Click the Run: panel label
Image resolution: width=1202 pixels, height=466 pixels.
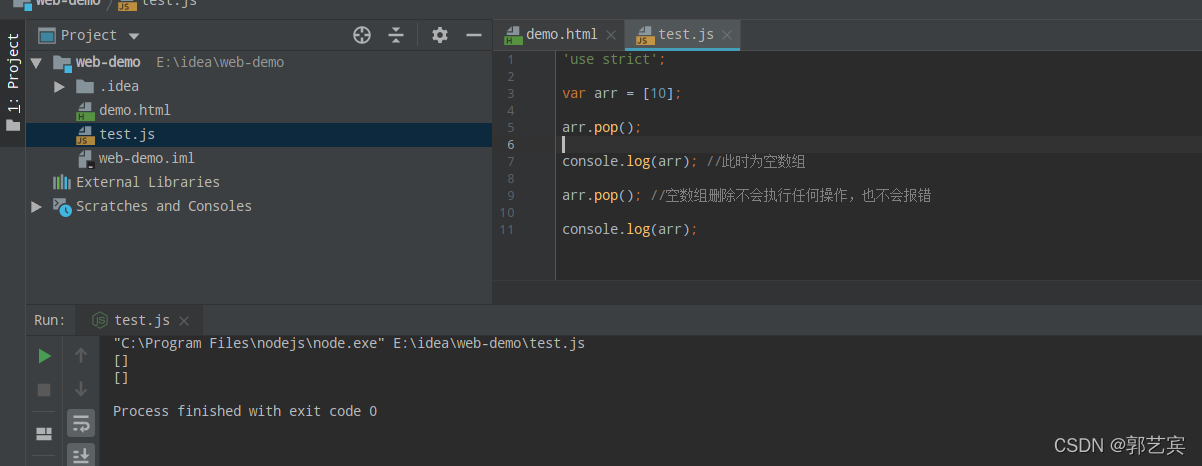click(50, 320)
